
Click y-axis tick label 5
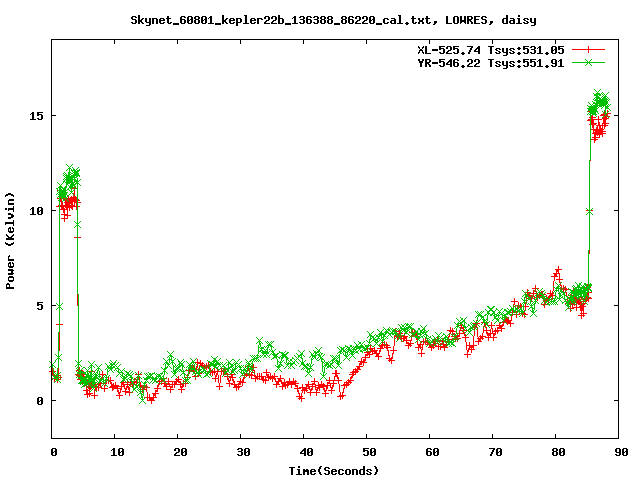(x=40, y=306)
